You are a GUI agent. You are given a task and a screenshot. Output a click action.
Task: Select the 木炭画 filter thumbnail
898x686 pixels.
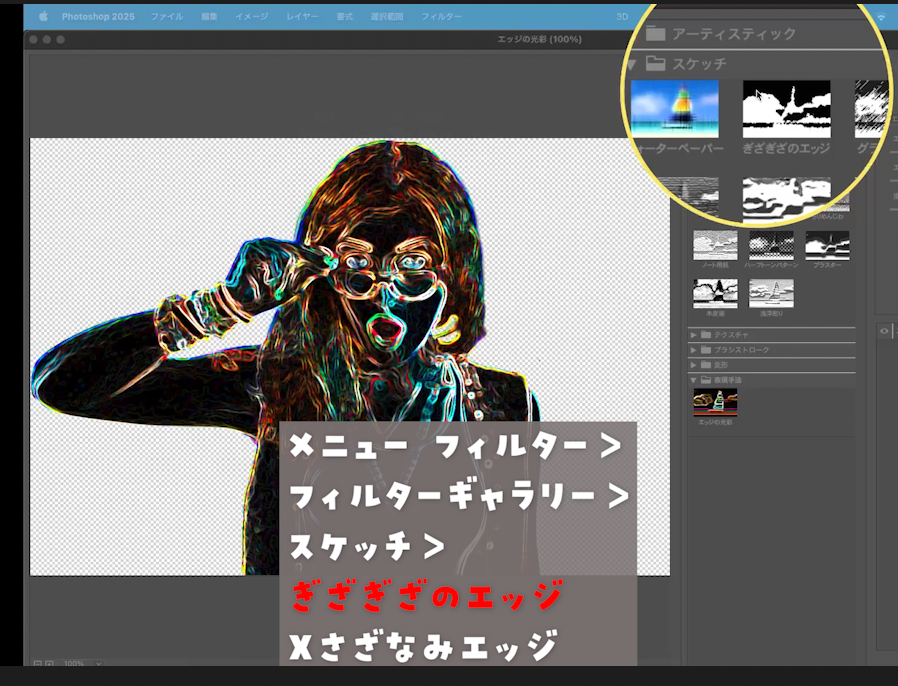click(x=715, y=293)
